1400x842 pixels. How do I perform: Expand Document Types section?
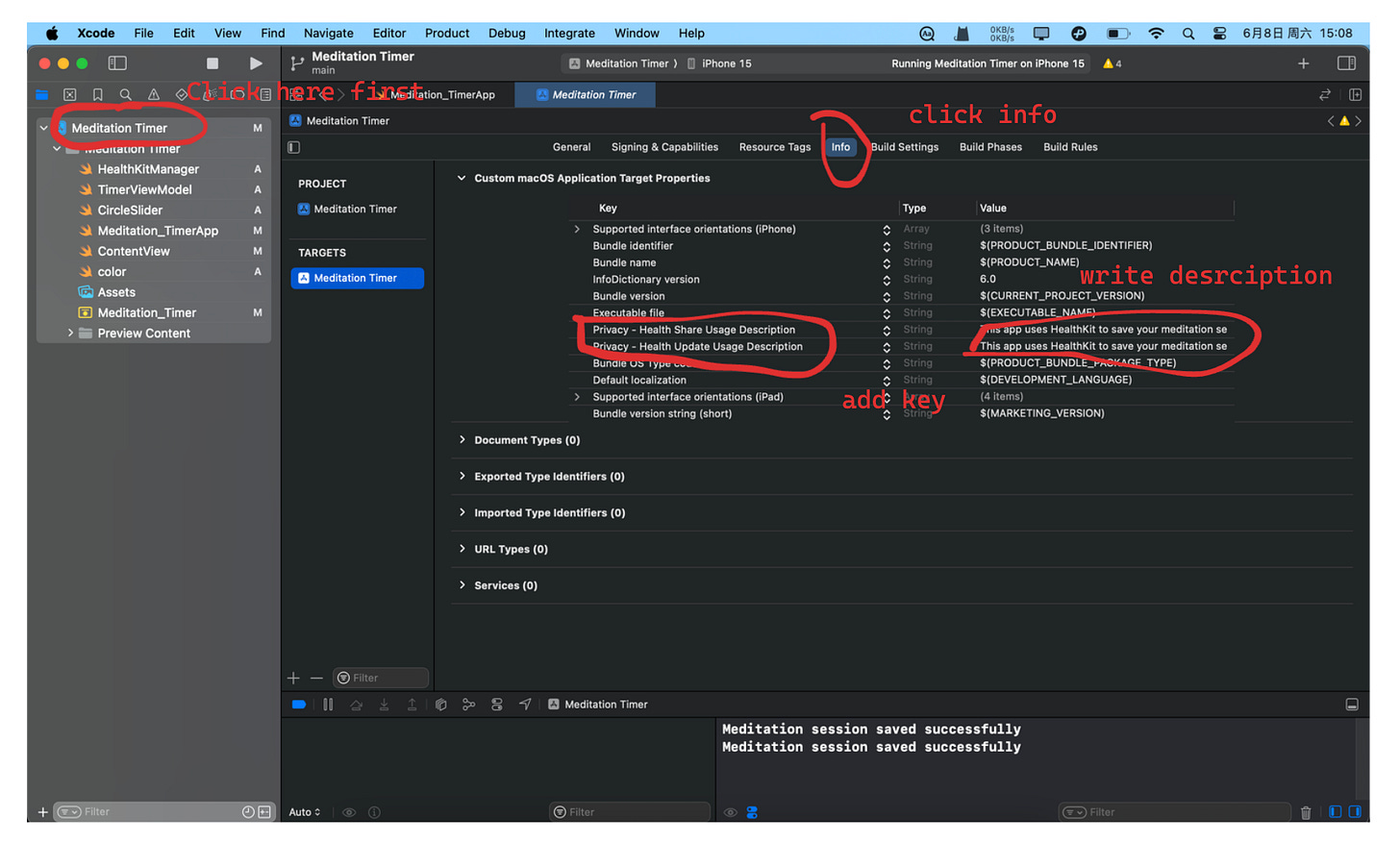point(462,440)
